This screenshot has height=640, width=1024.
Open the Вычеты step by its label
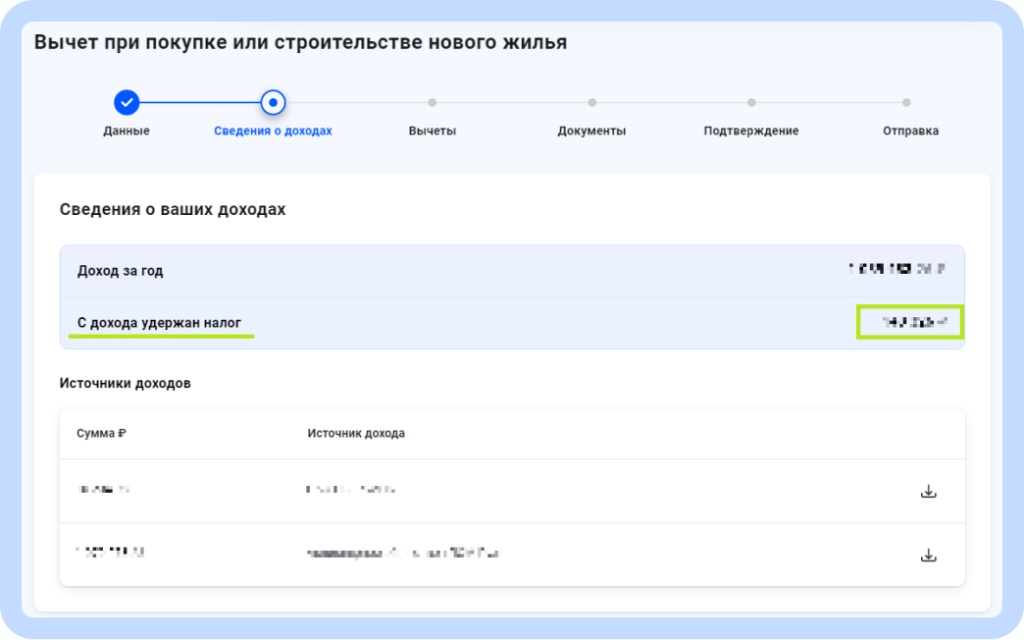click(432, 130)
